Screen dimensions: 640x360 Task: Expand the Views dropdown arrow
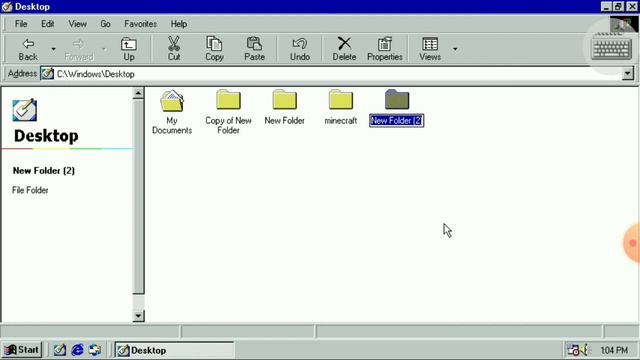point(455,49)
